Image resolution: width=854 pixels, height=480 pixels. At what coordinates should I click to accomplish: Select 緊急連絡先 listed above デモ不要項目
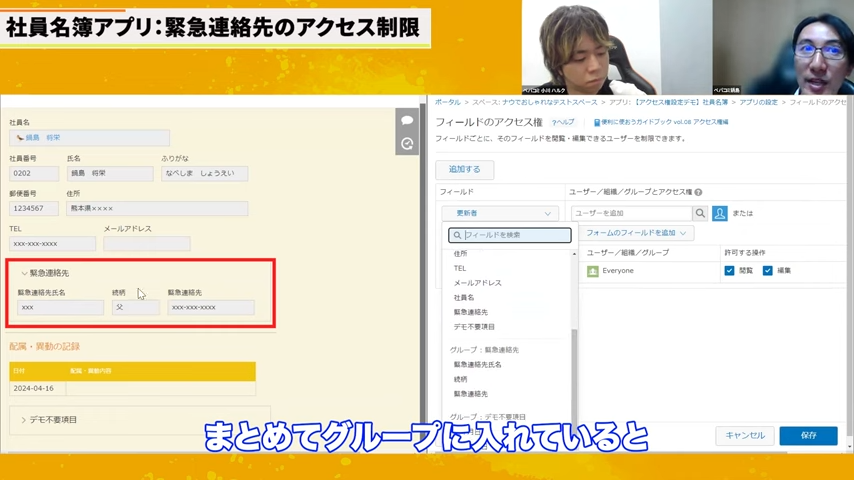tap(471, 312)
